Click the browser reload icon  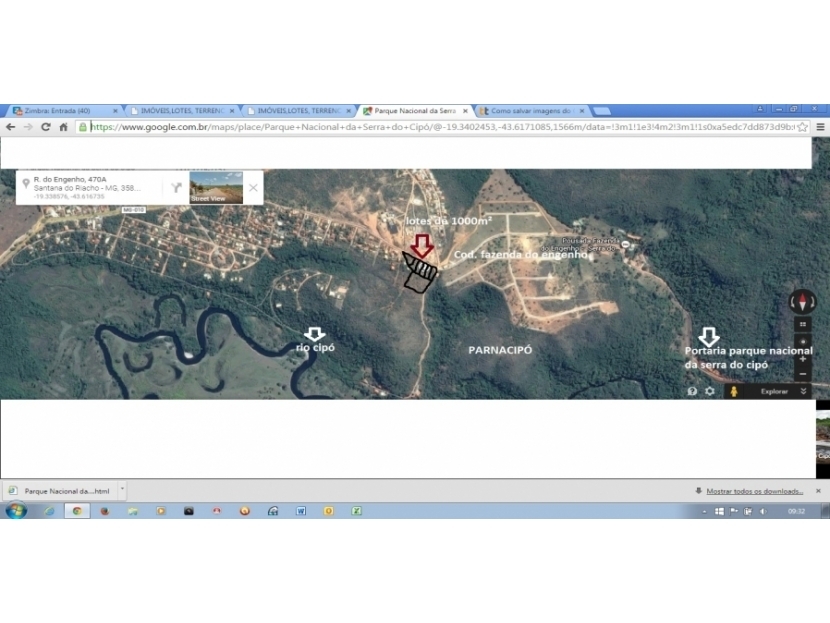45,127
